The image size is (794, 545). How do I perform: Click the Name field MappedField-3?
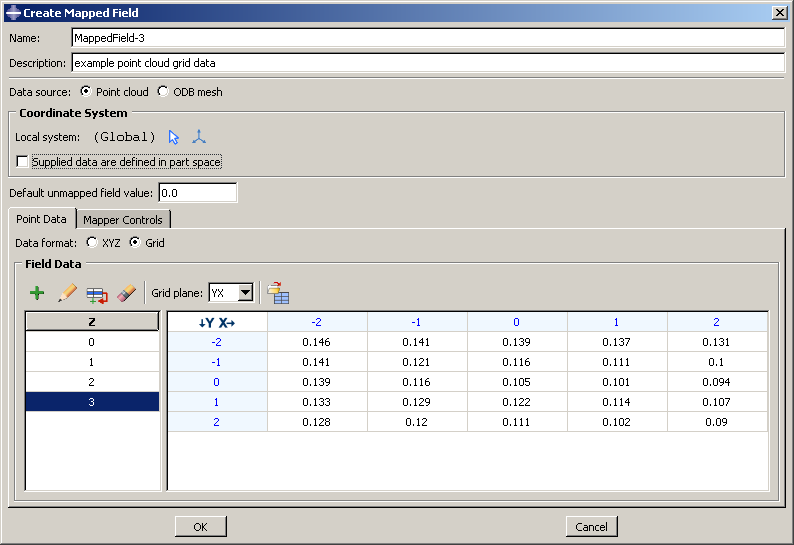(x=428, y=38)
